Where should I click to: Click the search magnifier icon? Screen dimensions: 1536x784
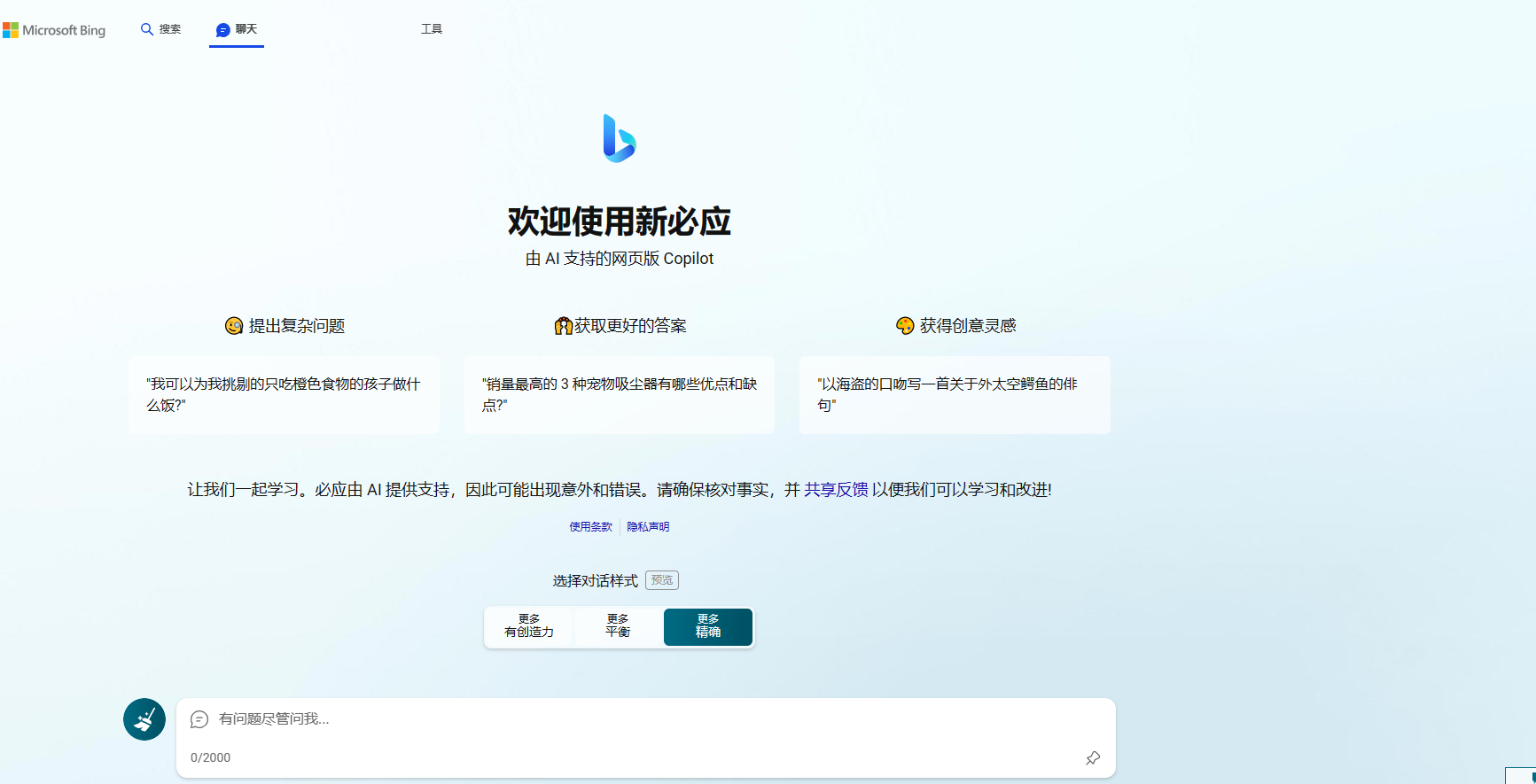[147, 29]
